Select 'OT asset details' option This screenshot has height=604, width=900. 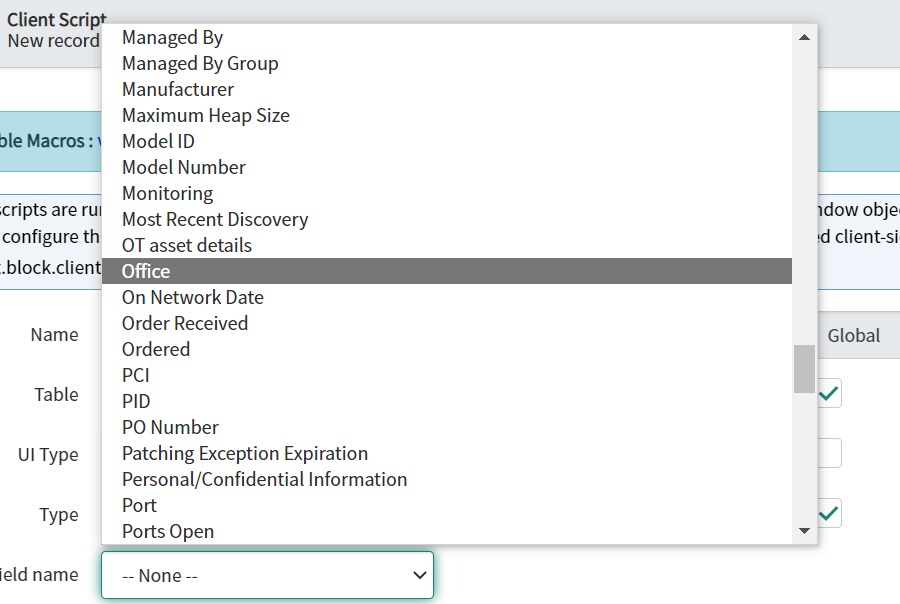(187, 245)
